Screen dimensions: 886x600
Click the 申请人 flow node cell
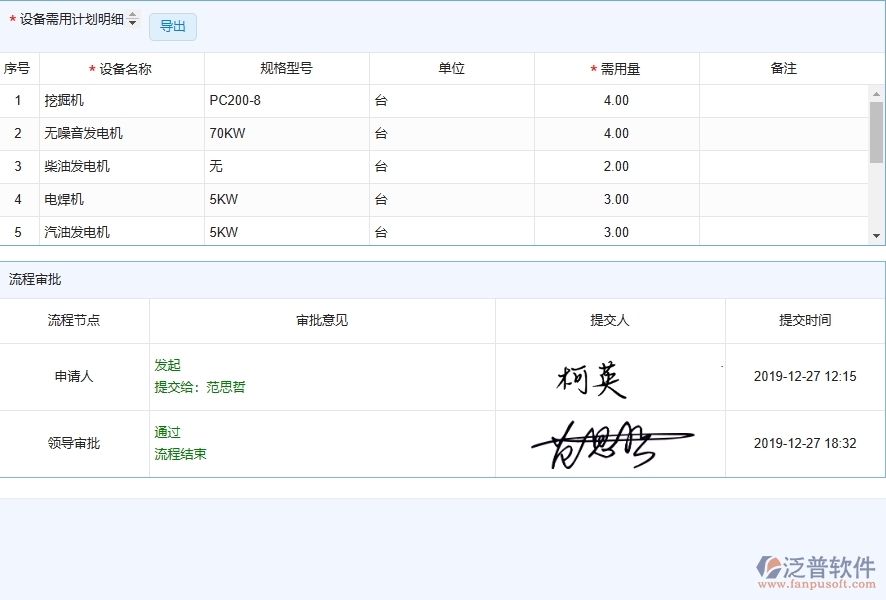pos(74,376)
